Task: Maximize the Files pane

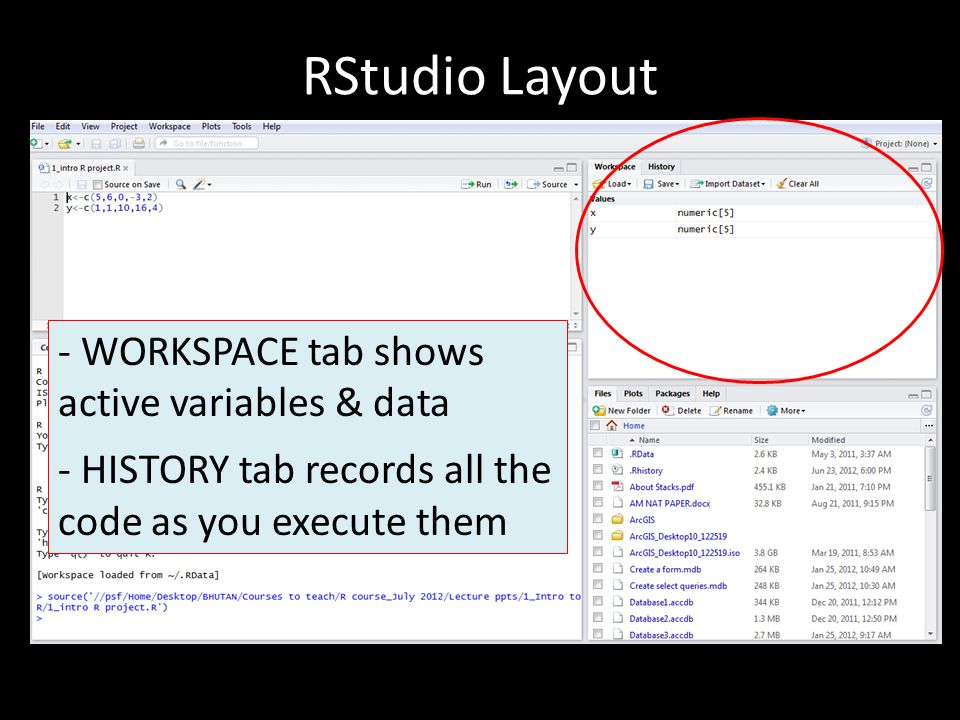Action: tap(926, 394)
